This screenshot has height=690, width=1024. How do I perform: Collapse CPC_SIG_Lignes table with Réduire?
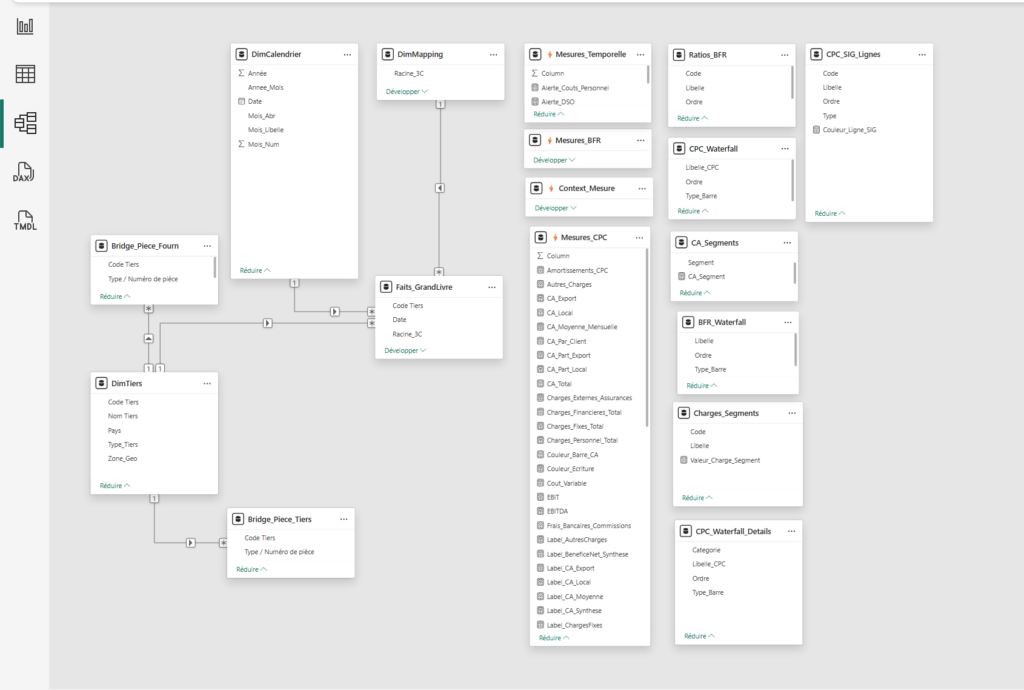point(829,213)
